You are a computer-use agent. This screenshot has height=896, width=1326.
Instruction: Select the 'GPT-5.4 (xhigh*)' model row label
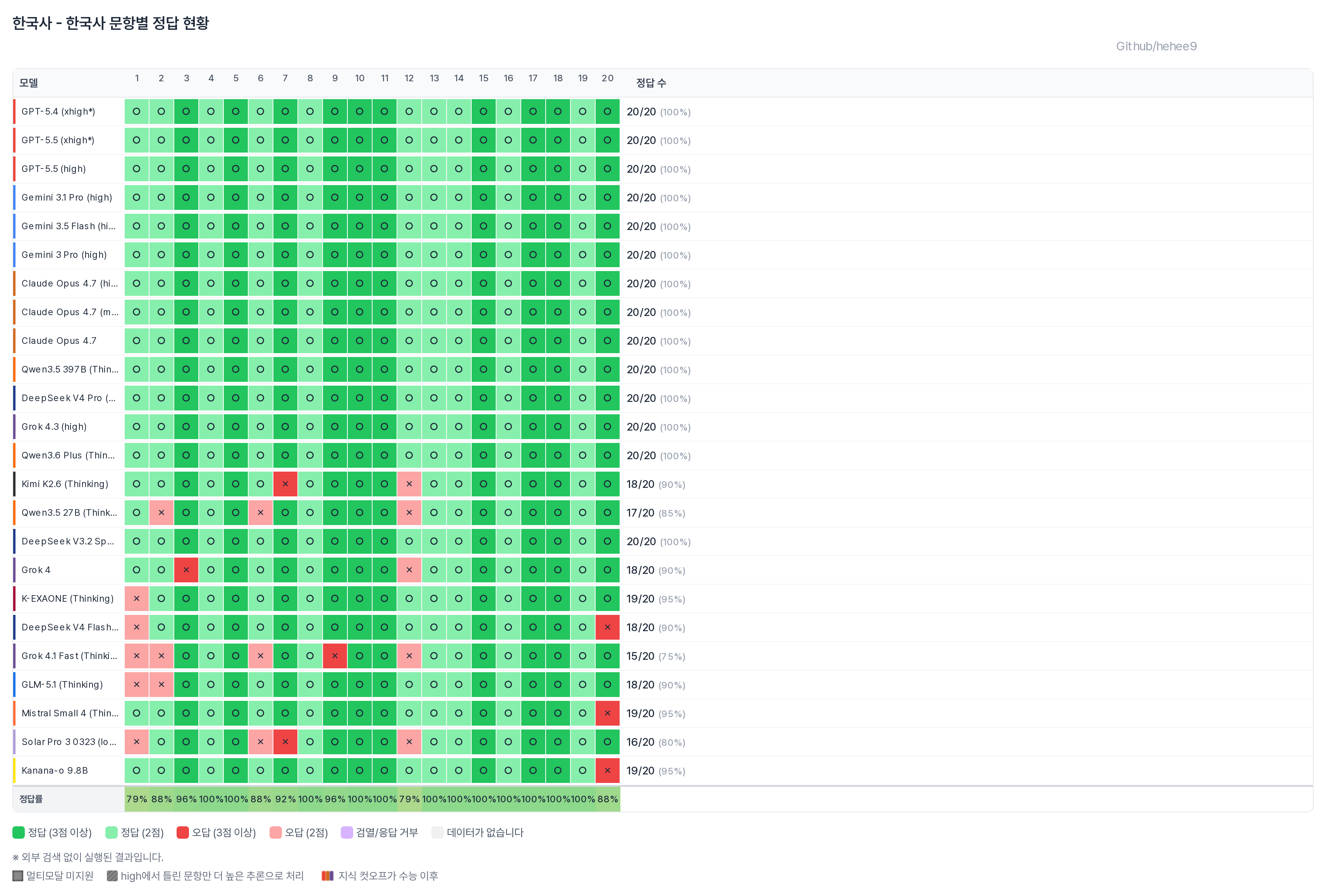tap(58, 111)
